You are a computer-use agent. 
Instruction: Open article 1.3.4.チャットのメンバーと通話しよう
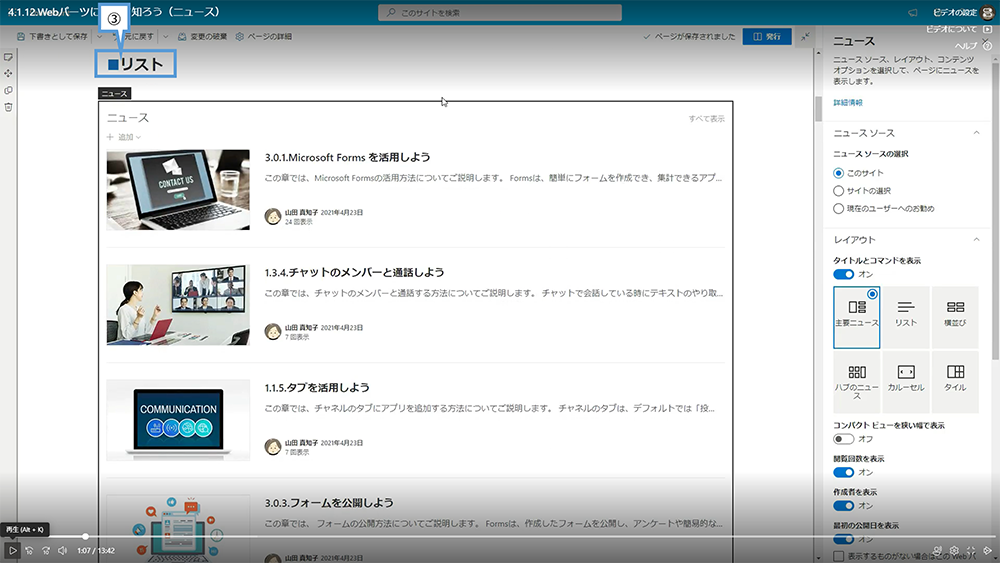point(354,272)
